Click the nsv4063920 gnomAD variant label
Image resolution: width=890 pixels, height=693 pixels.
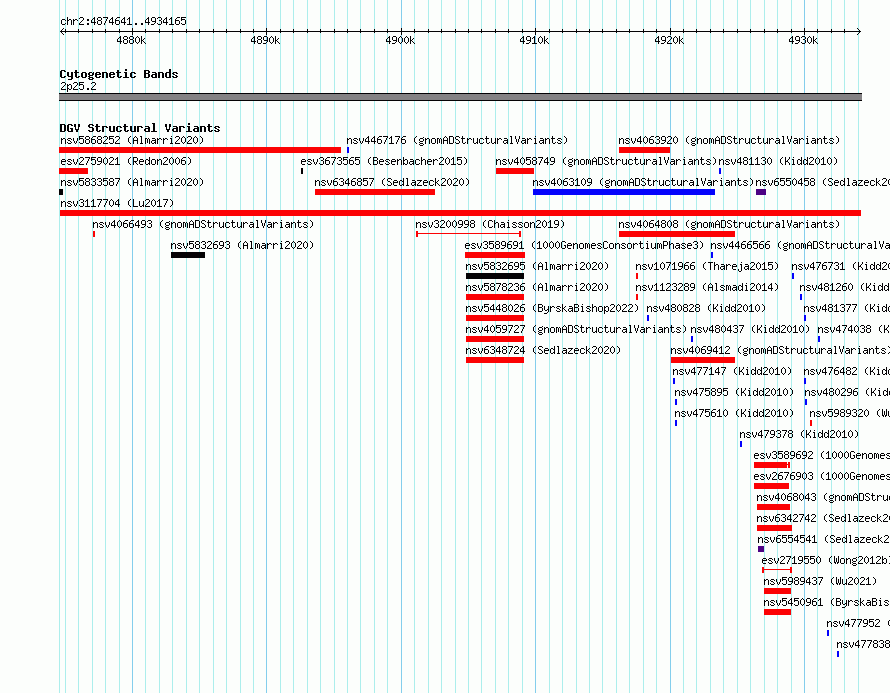pyautogui.click(x=729, y=140)
